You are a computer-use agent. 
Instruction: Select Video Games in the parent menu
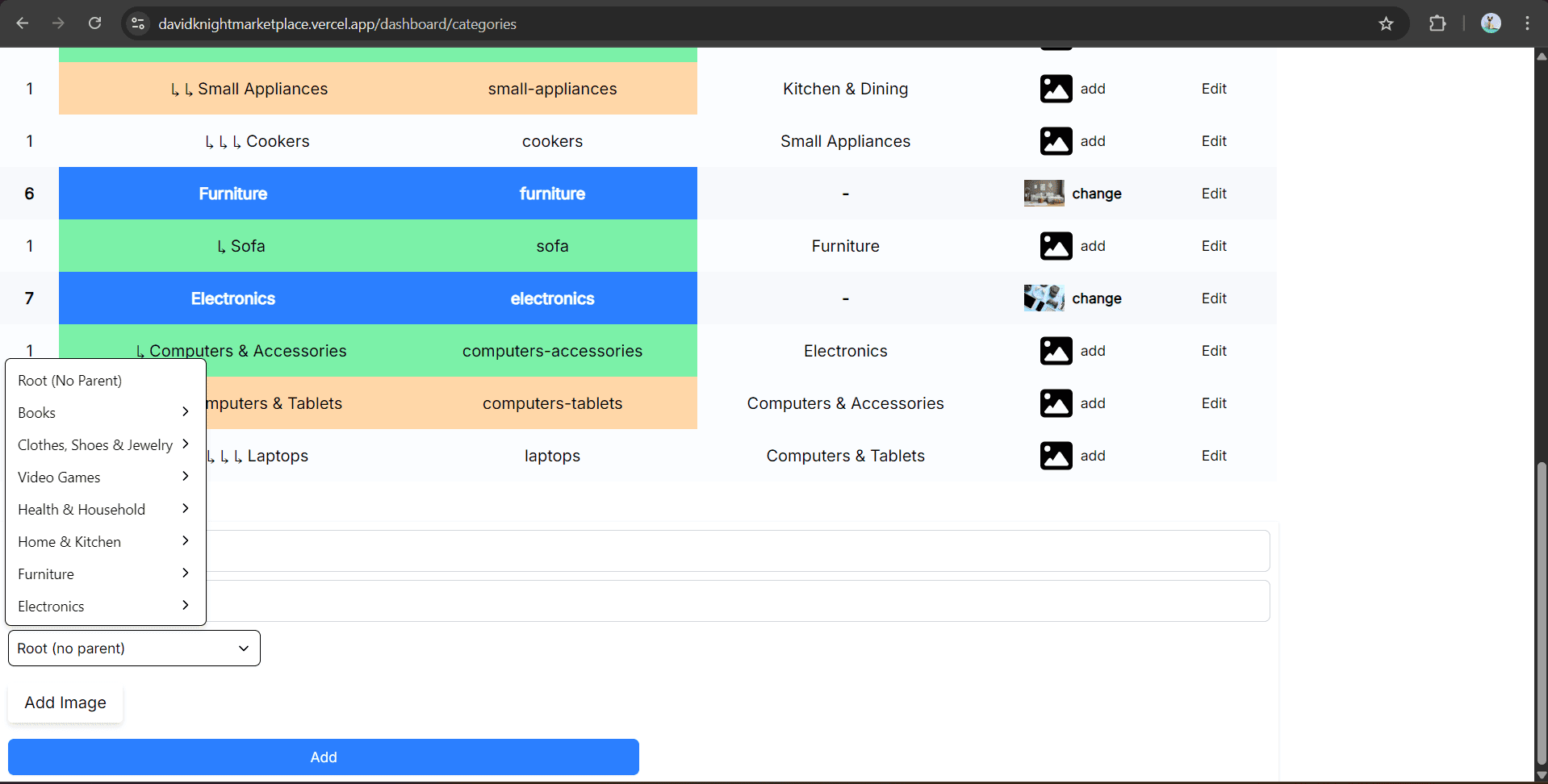click(x=59, y=477)
